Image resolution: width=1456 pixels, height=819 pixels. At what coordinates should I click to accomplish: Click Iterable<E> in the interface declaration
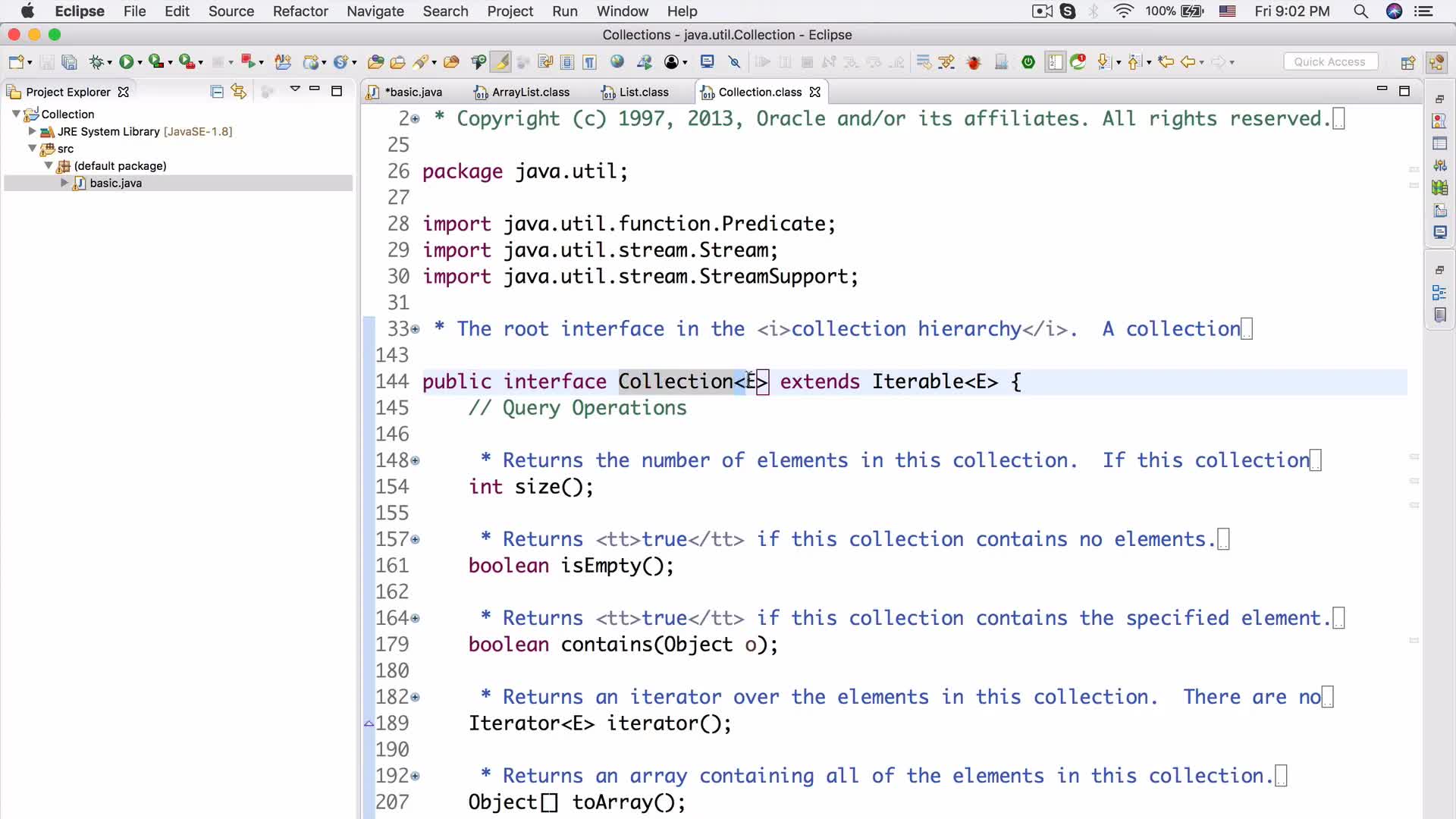[934, 381]
